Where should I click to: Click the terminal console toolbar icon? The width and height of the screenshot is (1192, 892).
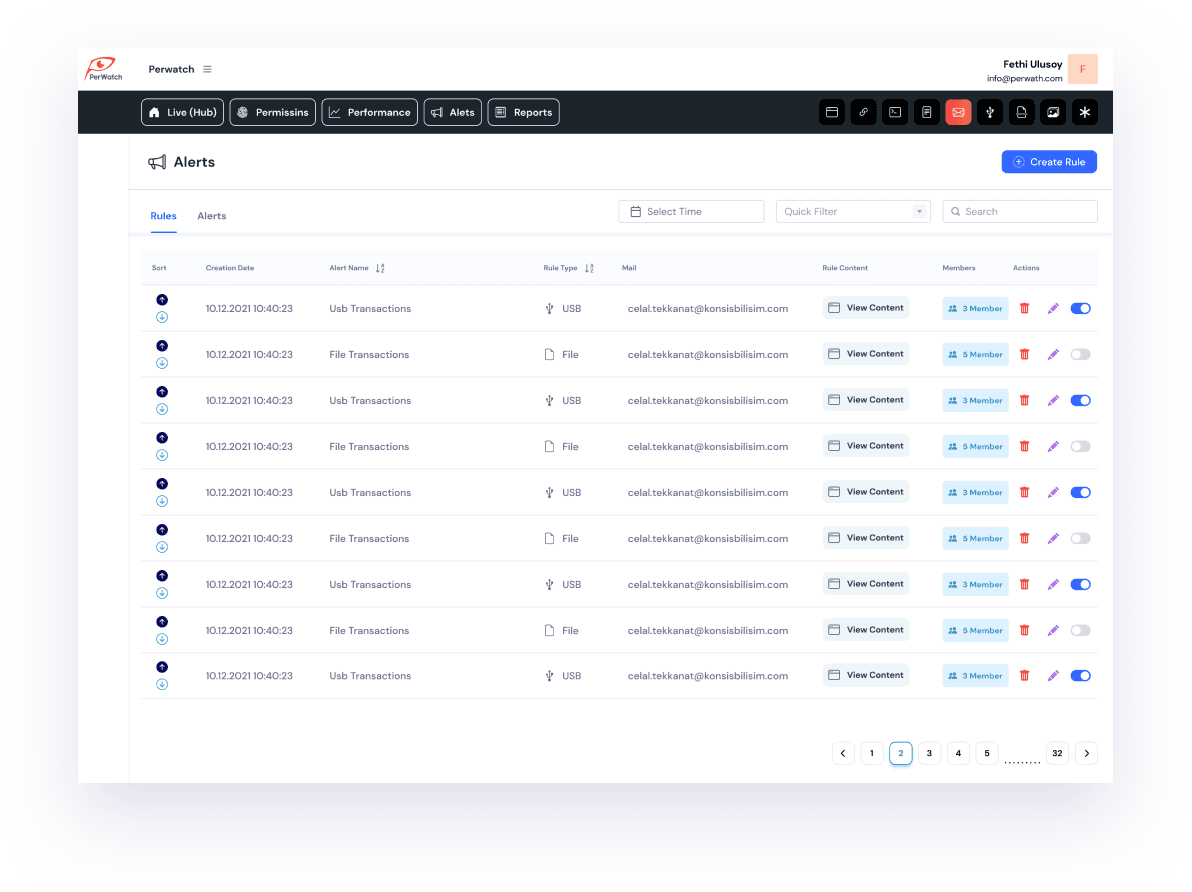coord(895,112)
